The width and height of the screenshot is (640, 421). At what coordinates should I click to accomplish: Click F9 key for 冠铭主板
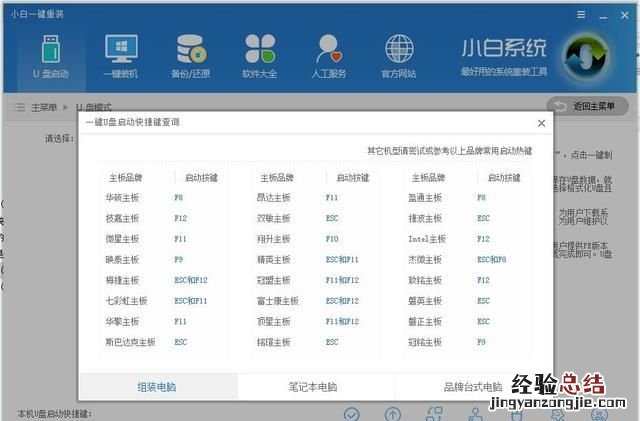point(481,342)
